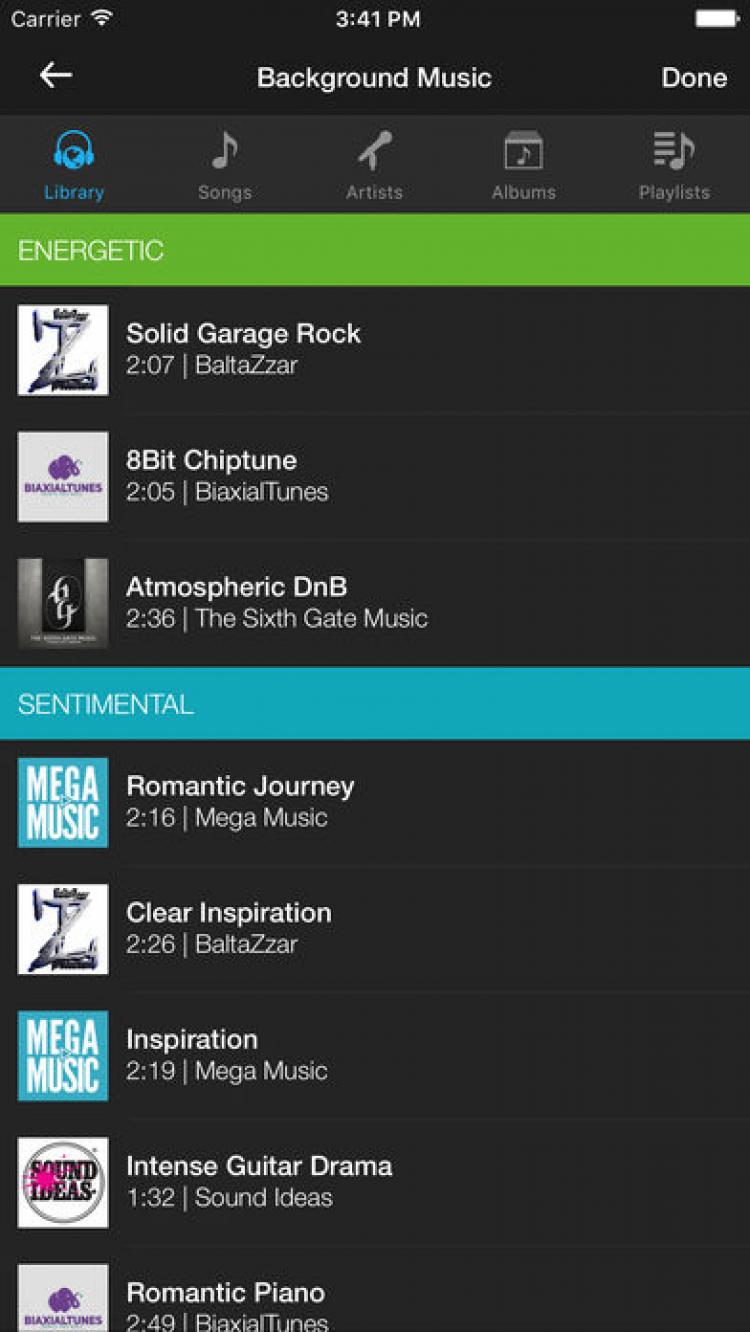Tap the Romantic Journey Mega Music logo
Screen dimensions: 750x1332
click(x=63, y=802)
